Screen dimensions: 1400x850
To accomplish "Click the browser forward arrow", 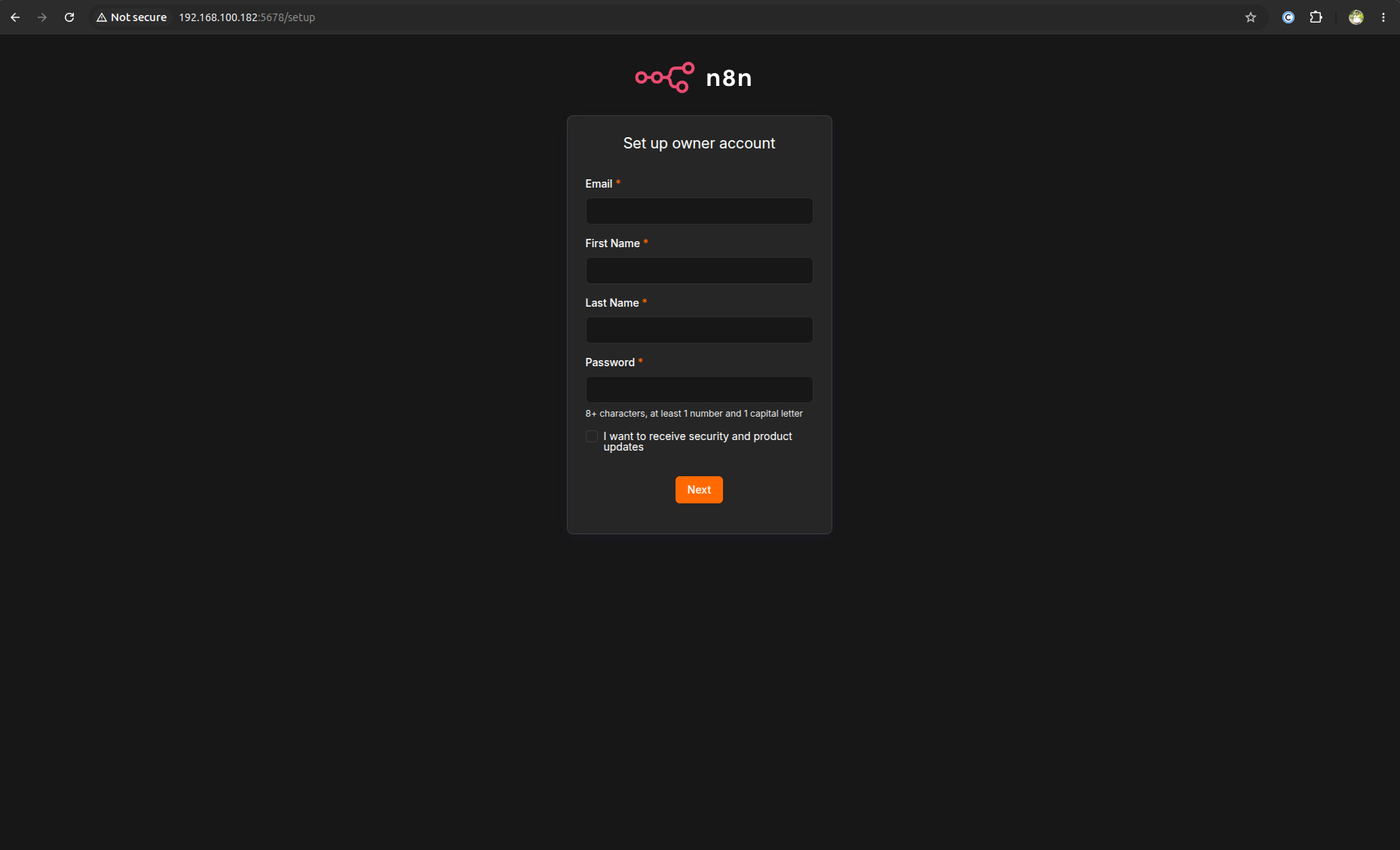I will click(x=42, y=17).
